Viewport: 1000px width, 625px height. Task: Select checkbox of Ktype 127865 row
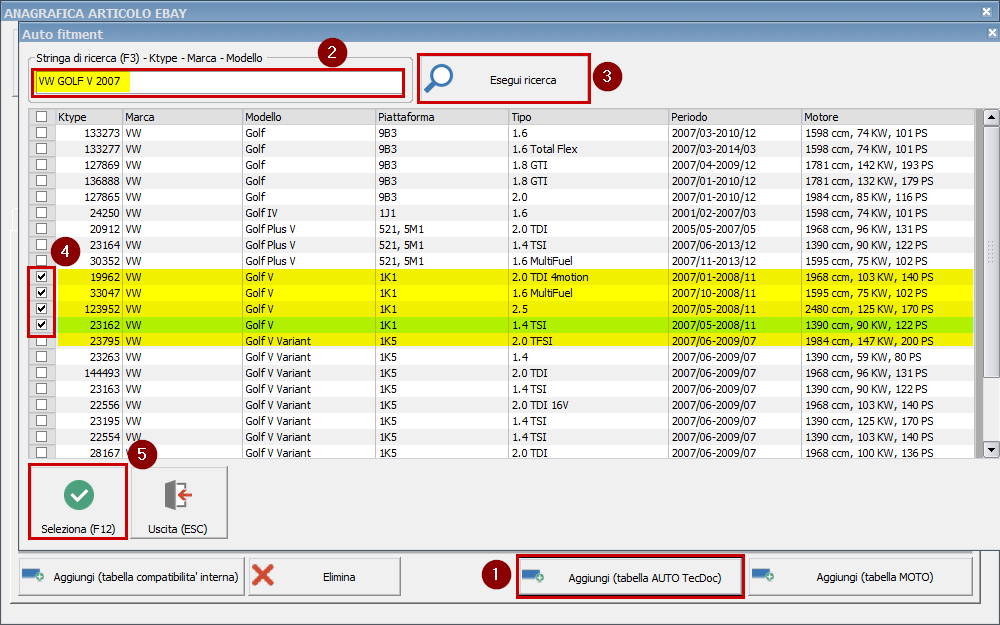tap(41, 196)
